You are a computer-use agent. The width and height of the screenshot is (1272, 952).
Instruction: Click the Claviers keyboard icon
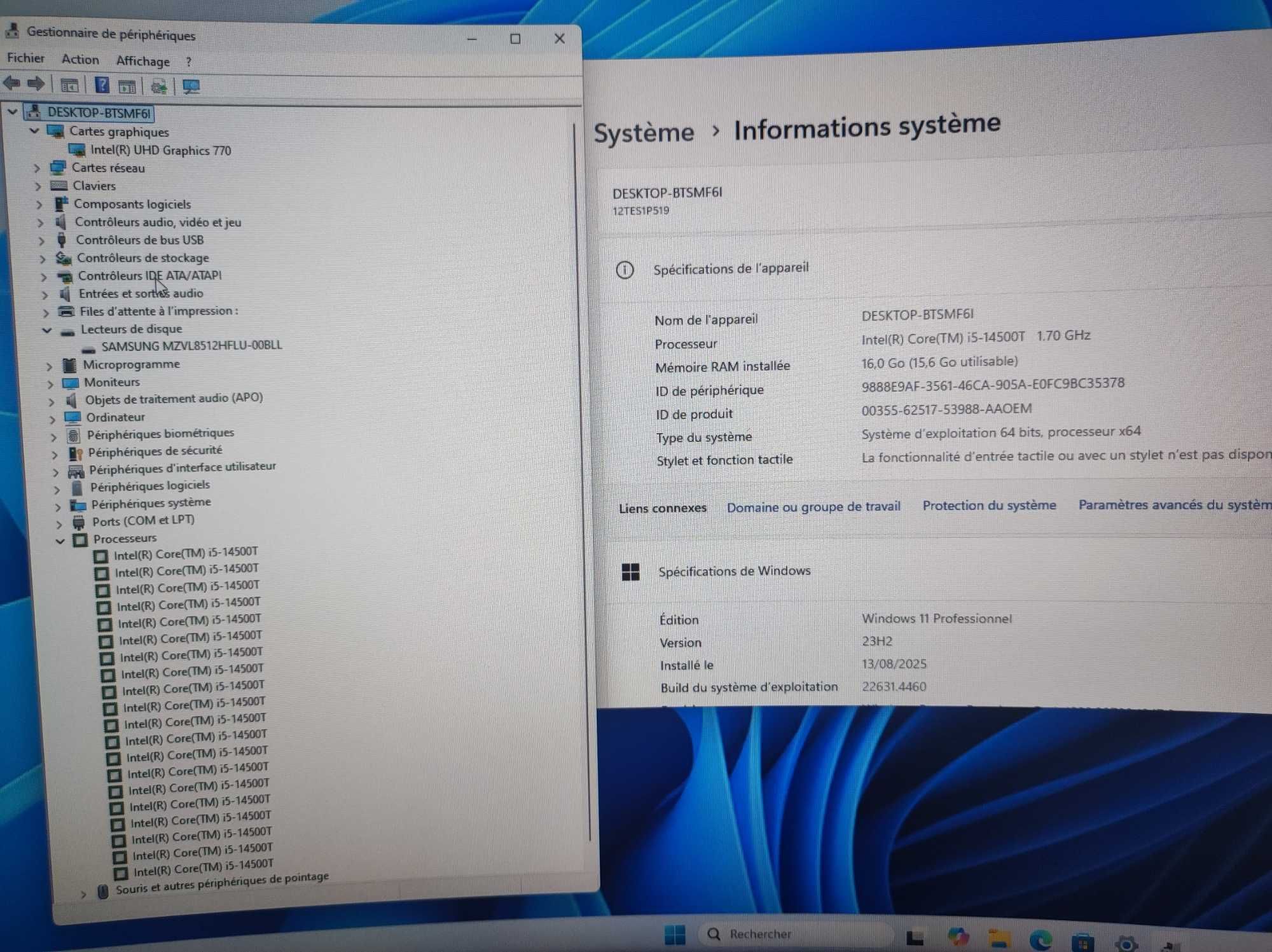(59, 186)
